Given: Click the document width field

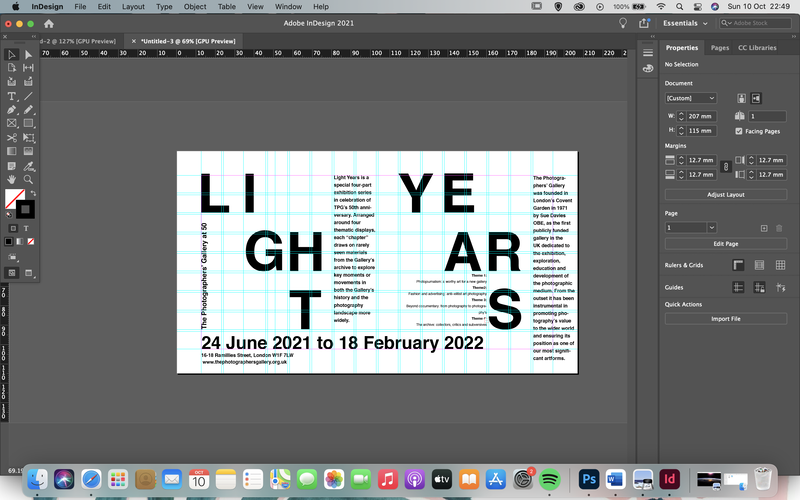Looking at the screenshot, I should click(702, 116).
